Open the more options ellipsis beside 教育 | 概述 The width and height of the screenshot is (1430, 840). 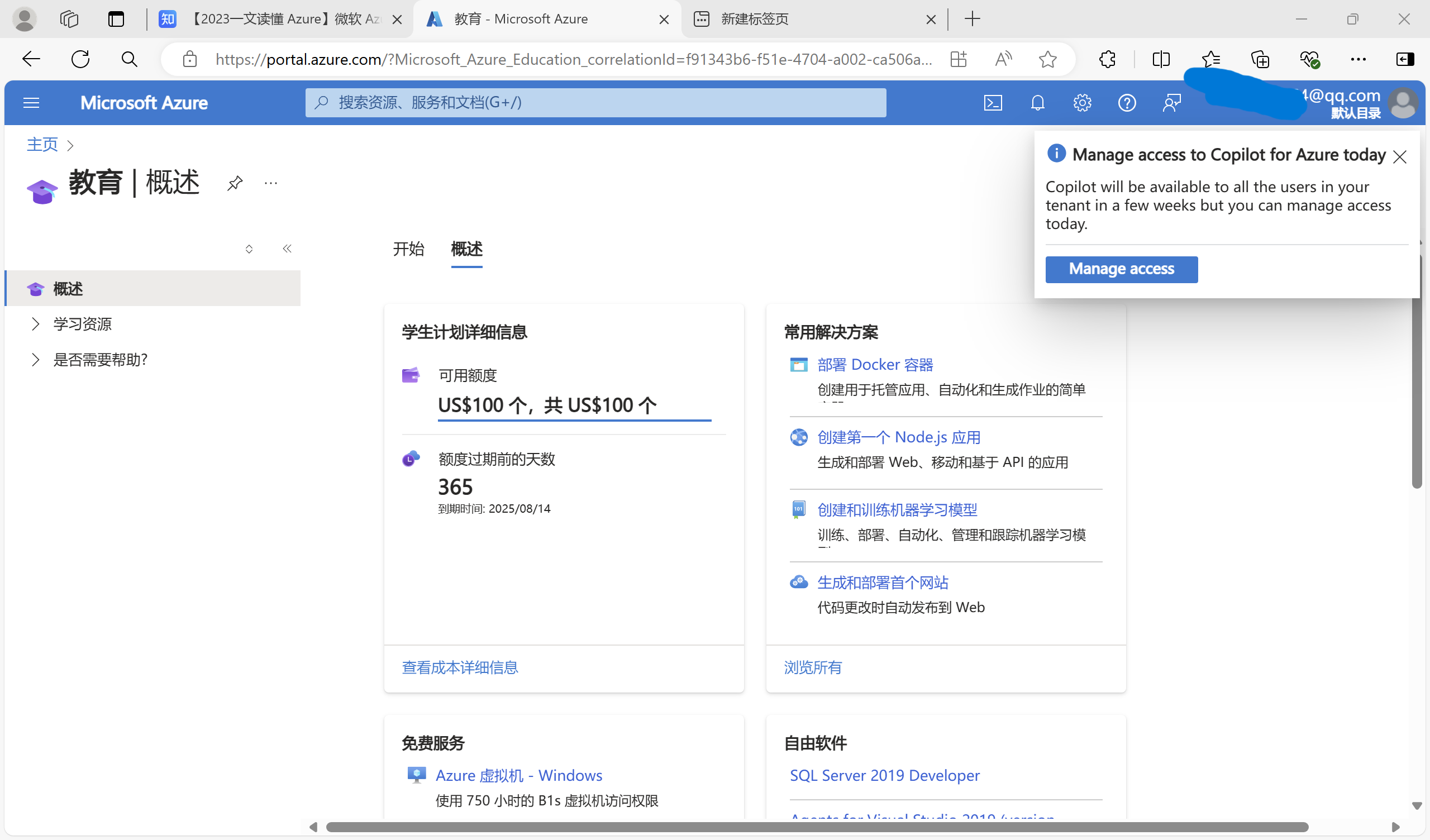pos(271,183)
